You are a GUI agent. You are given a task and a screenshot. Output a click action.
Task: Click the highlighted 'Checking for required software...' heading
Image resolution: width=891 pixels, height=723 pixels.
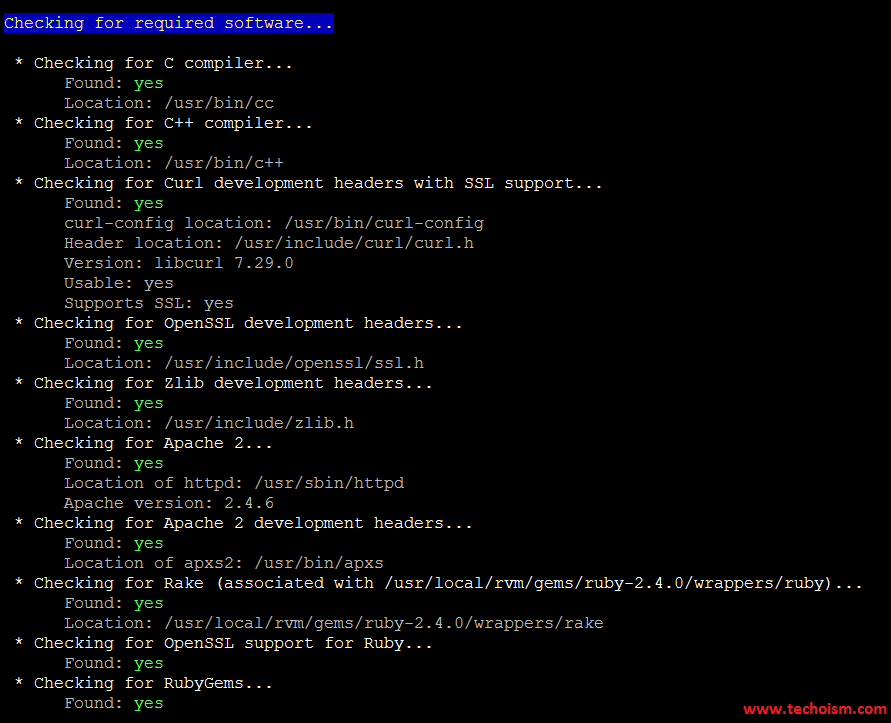click(169, 23)
